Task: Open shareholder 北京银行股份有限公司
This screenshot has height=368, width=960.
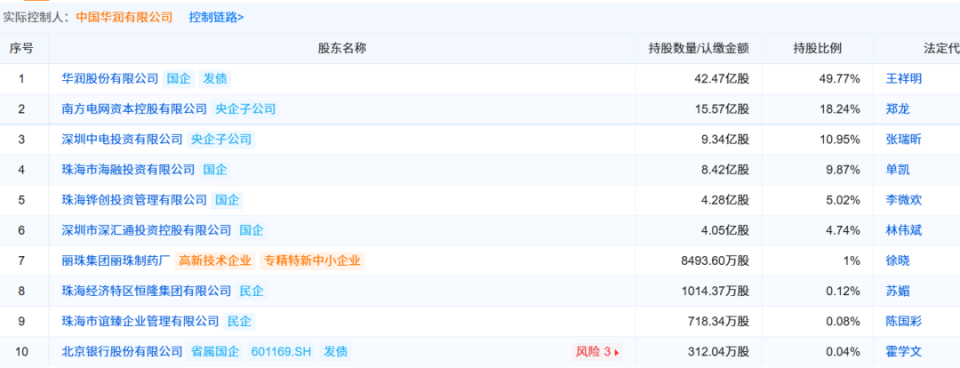Action: click(122, 351)
